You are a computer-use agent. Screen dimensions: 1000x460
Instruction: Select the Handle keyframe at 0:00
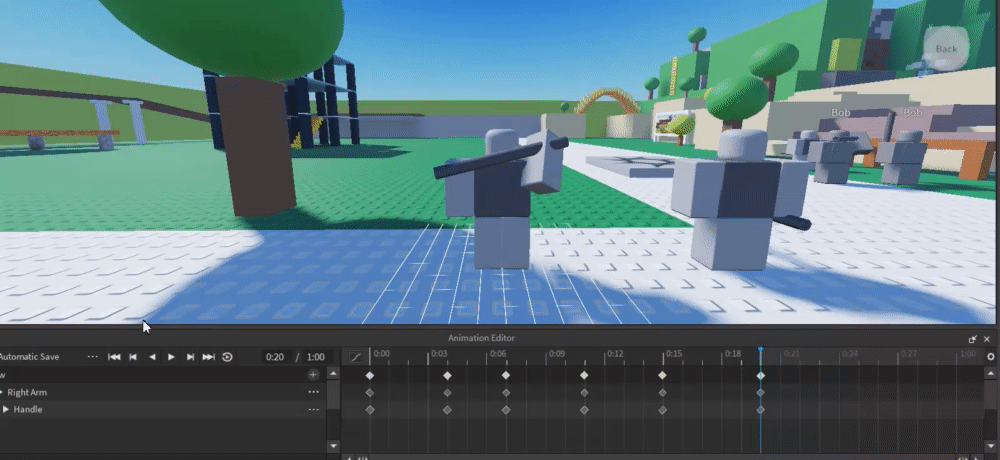tap(370, 410)
